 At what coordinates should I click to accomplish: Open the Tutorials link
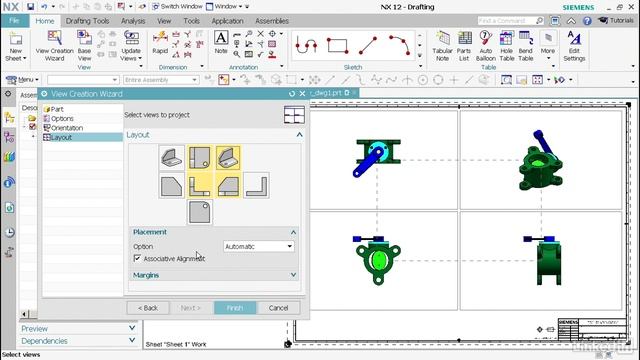616,20
